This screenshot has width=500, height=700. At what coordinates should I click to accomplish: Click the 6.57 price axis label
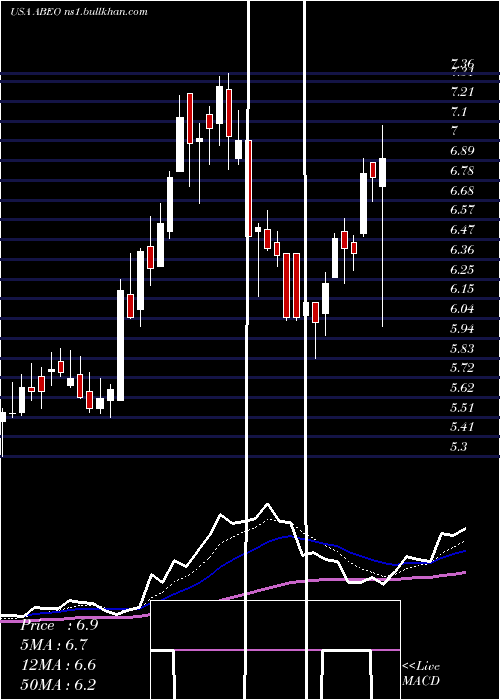(462, 210)
